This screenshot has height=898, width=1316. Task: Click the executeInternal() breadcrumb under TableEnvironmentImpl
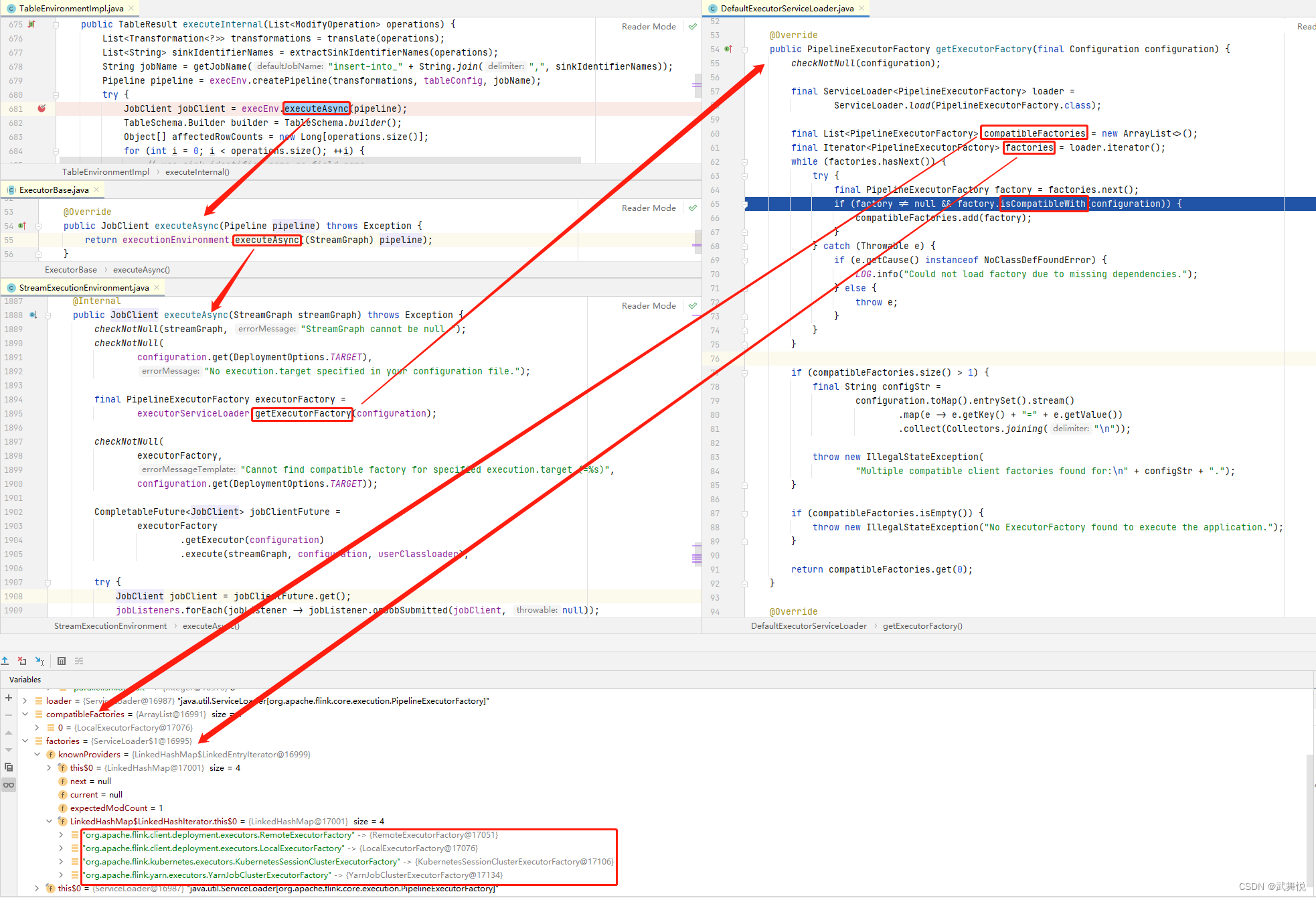[x=197, y=172]
